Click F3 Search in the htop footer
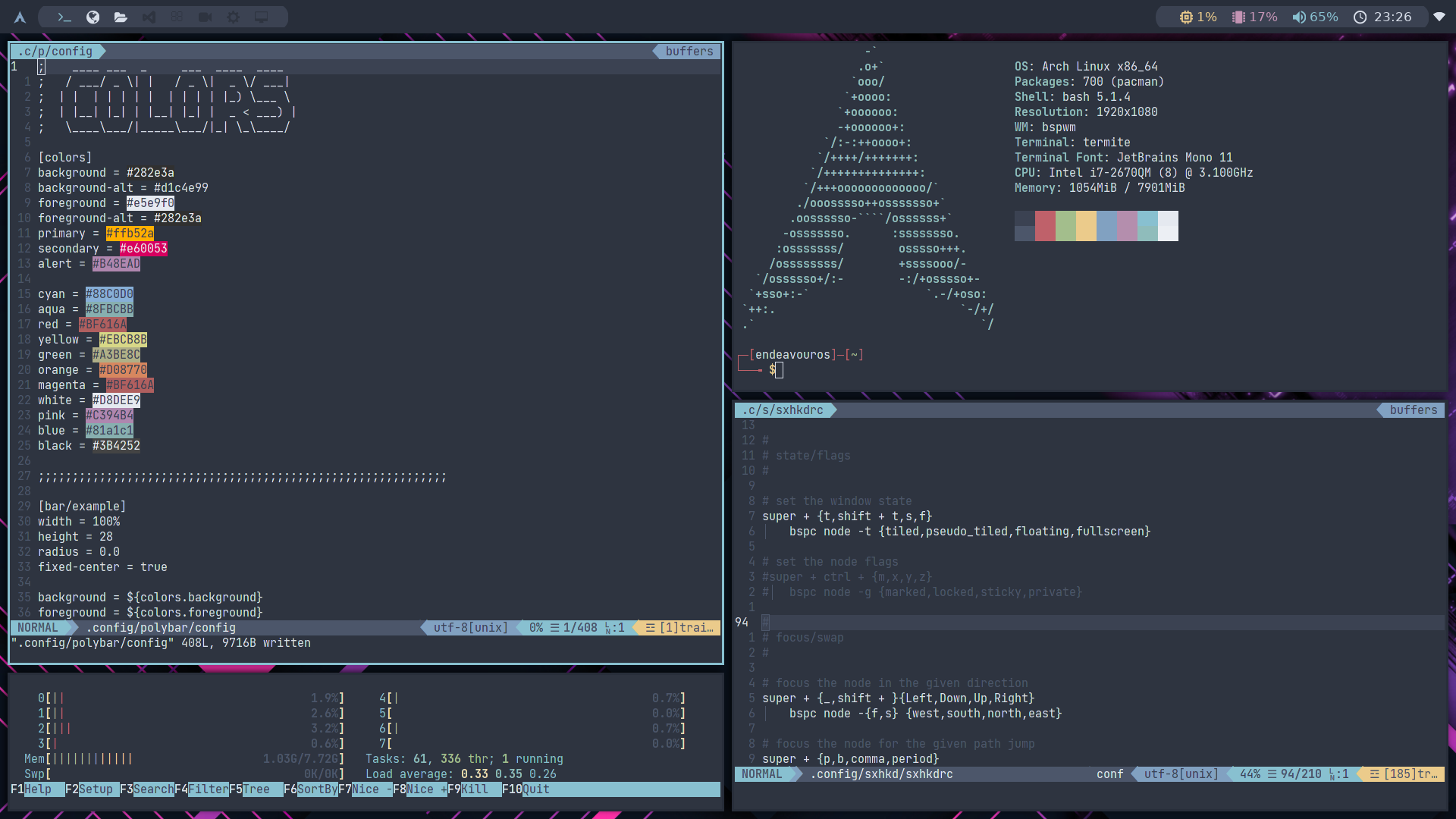1456x819 pixels. 147,789
